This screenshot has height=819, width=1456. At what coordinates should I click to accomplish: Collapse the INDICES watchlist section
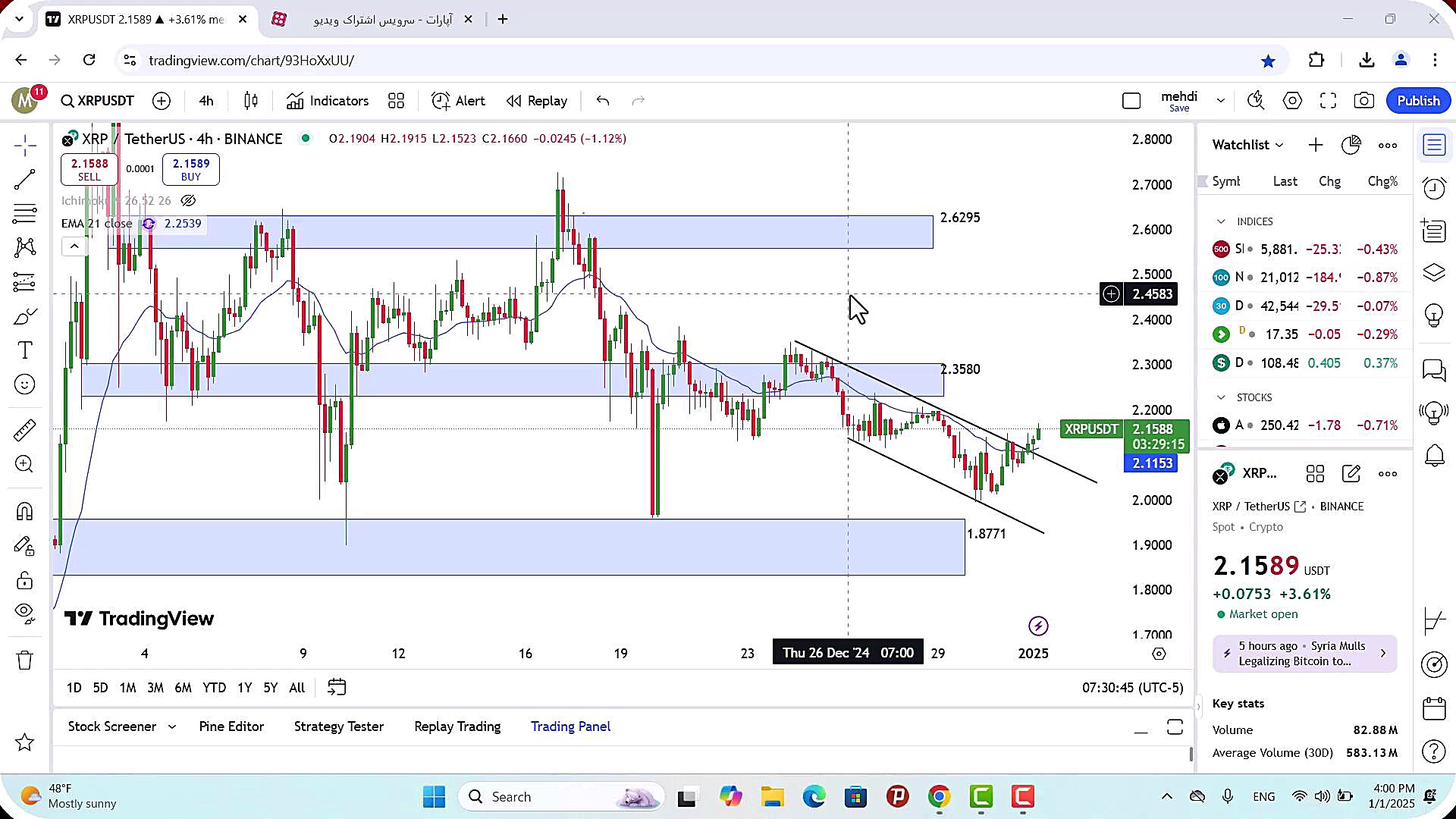pyautogui.click(x=1221, y=221)
